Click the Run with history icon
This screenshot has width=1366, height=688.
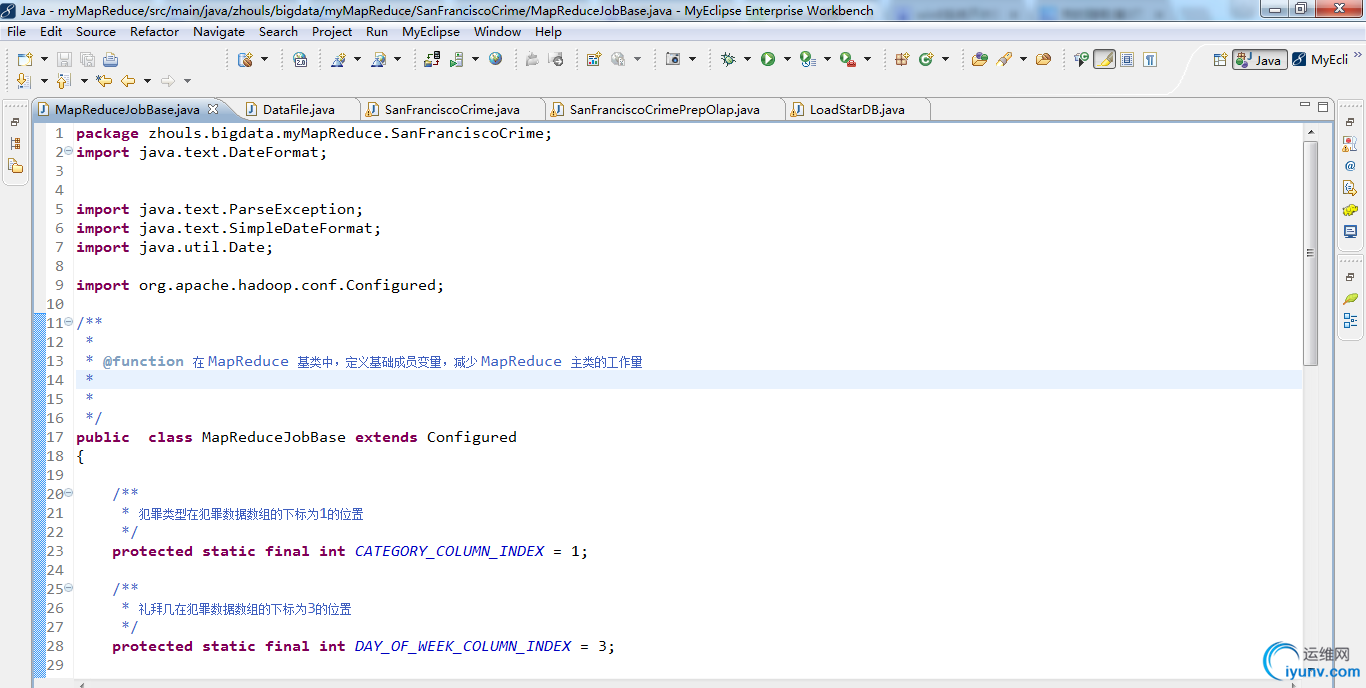click(807, 60)
